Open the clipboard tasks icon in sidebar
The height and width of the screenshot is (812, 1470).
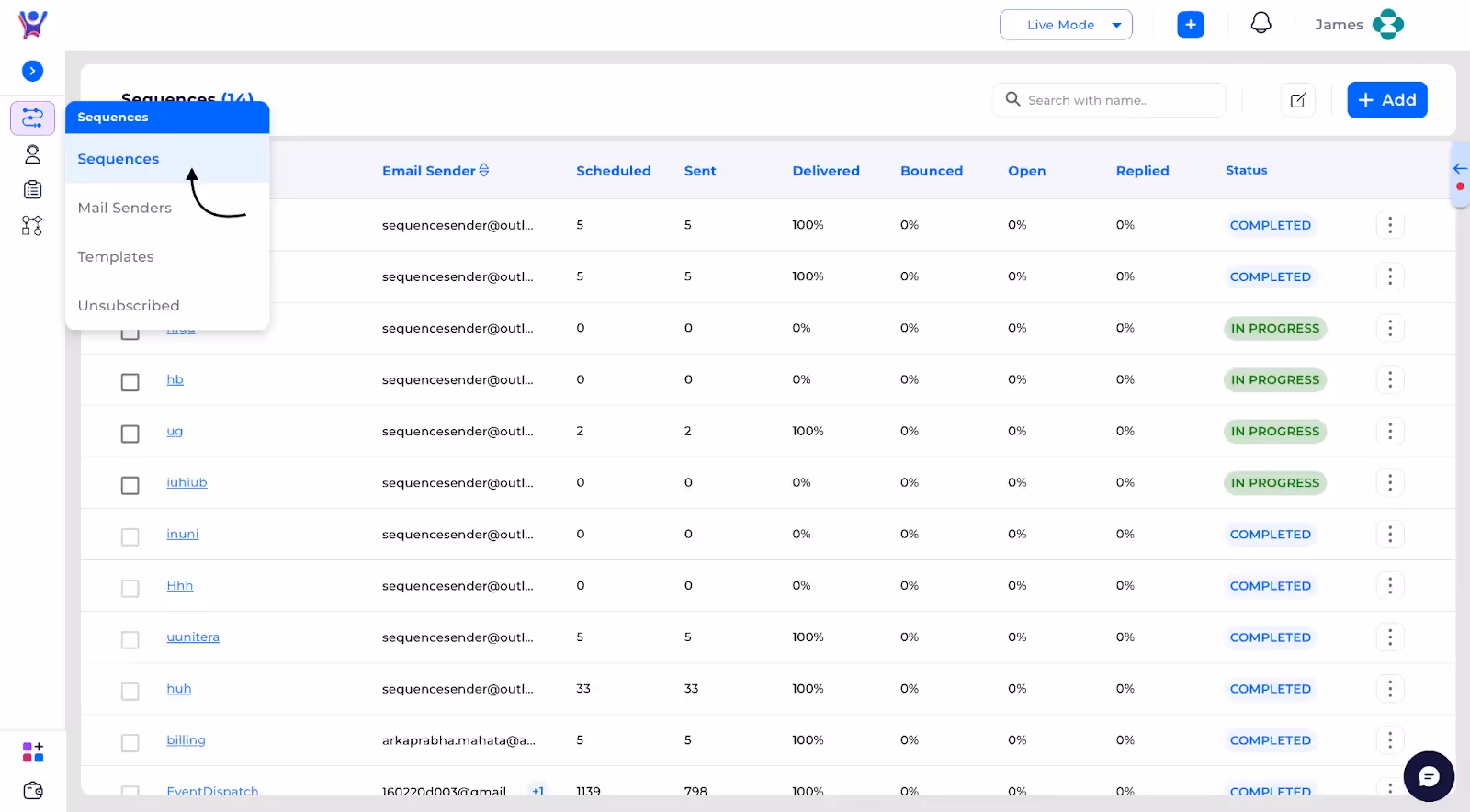click(x=32, y=190)
